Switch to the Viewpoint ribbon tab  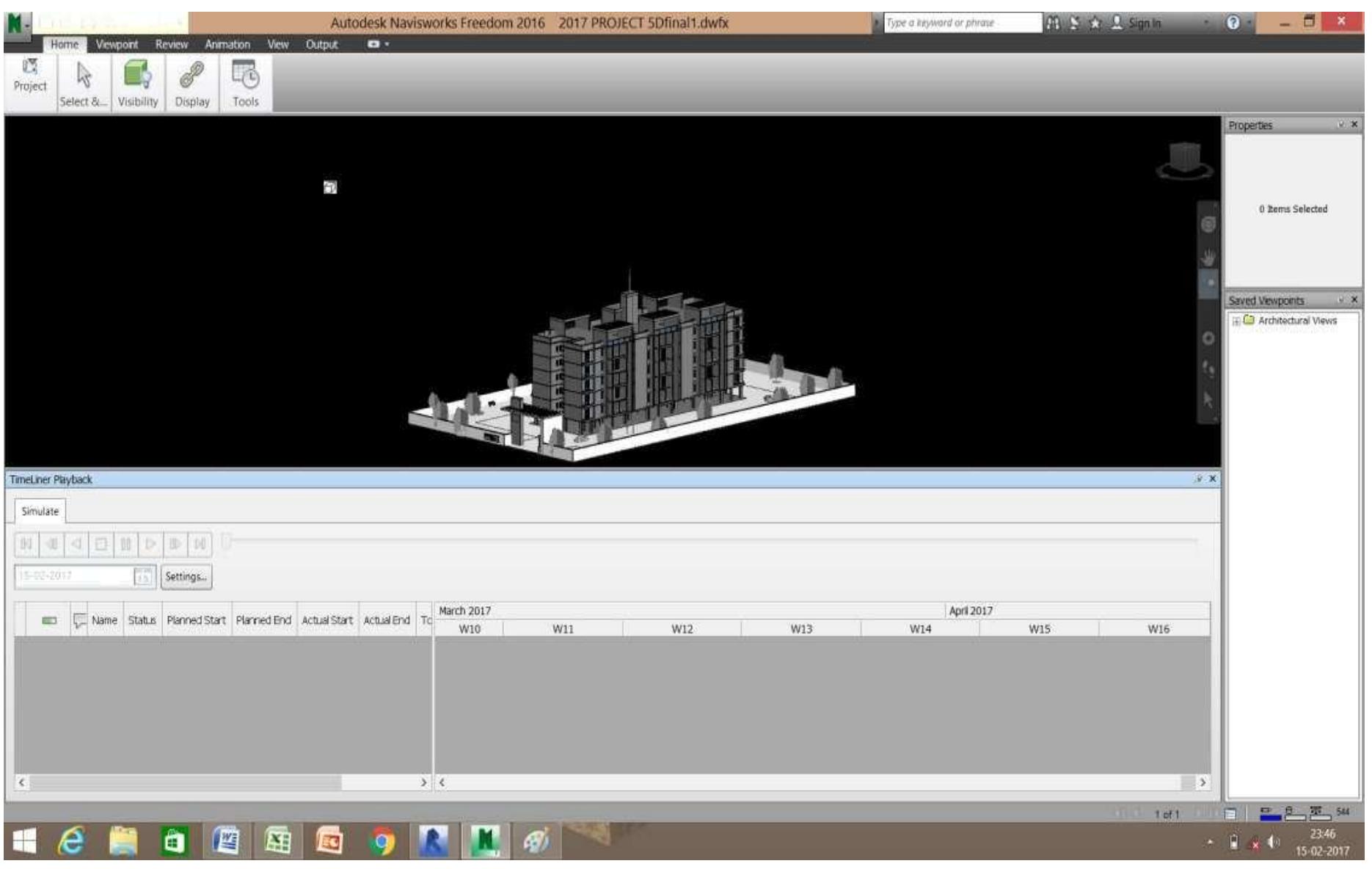pos(117,44)
